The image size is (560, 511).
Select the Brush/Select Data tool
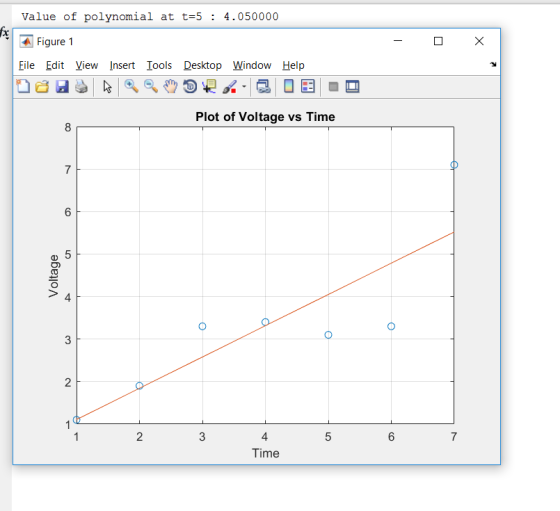tap(229, 86)
